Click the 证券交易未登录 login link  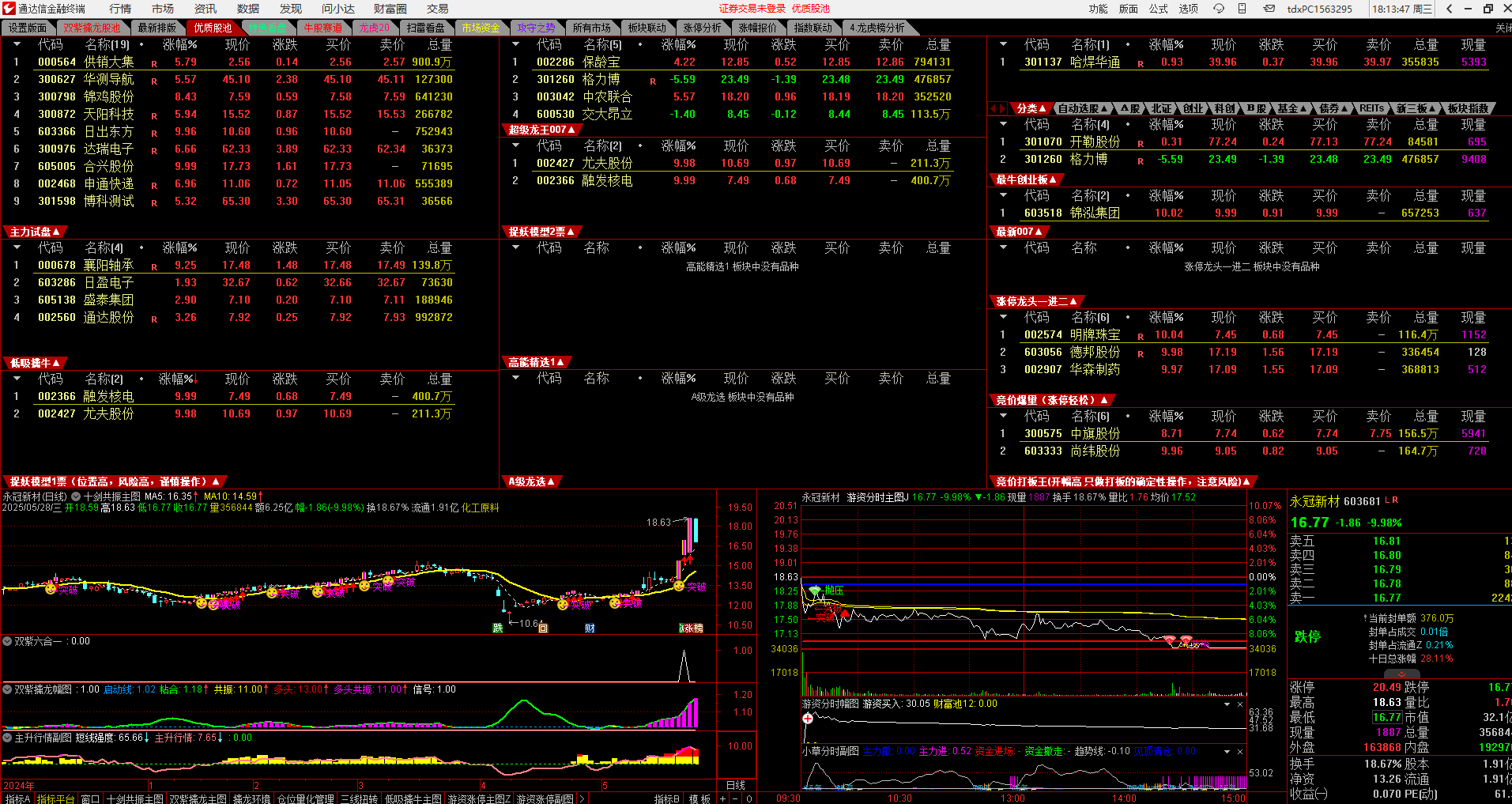752,9
